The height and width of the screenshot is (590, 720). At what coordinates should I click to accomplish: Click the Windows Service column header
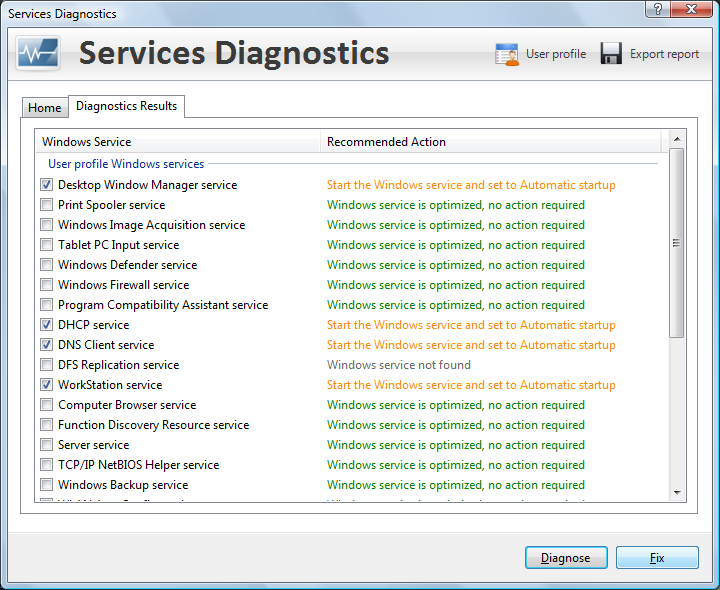pyautogui.click(x=178, y=142)
